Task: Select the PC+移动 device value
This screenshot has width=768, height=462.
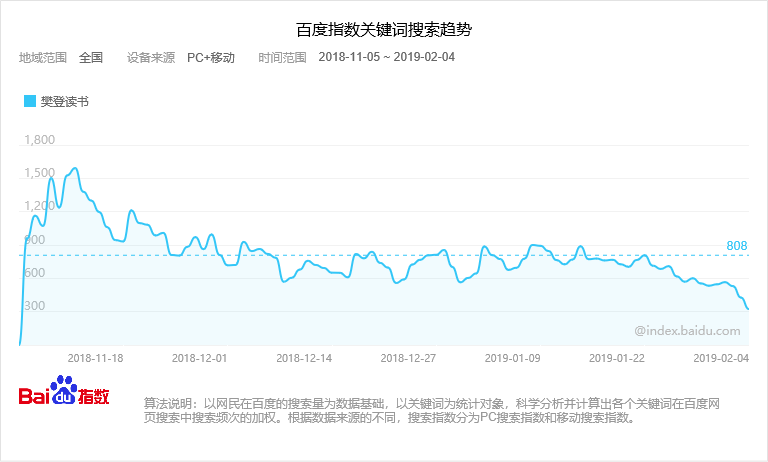Action: coord(211,57)
